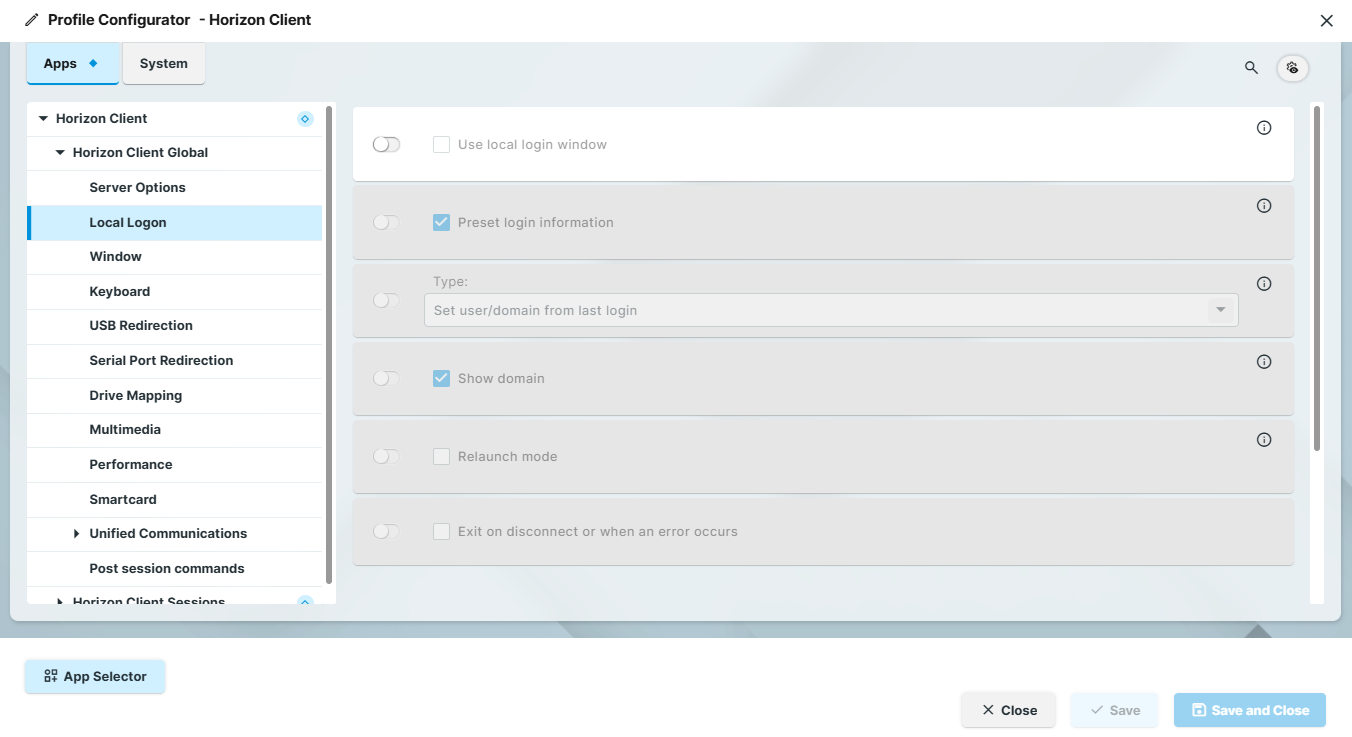Open the search magnifier
The height and width of the screenshot is (737, 1352).
[1251, 68]
